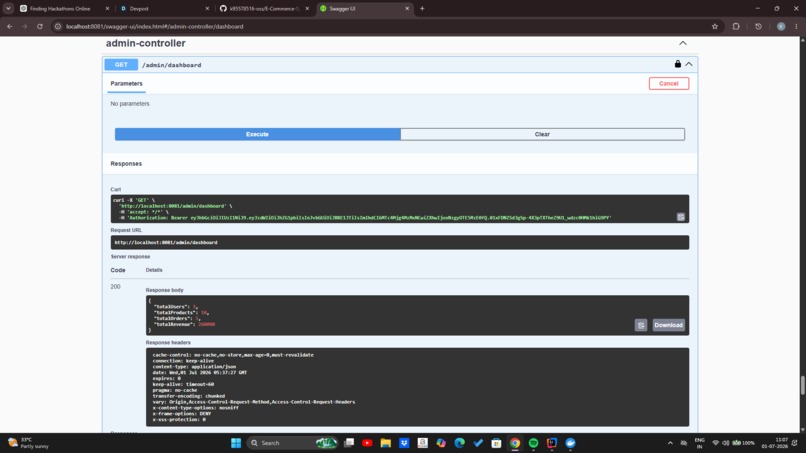Open IntelliJ IDEA from taskbar

(552, 443)
